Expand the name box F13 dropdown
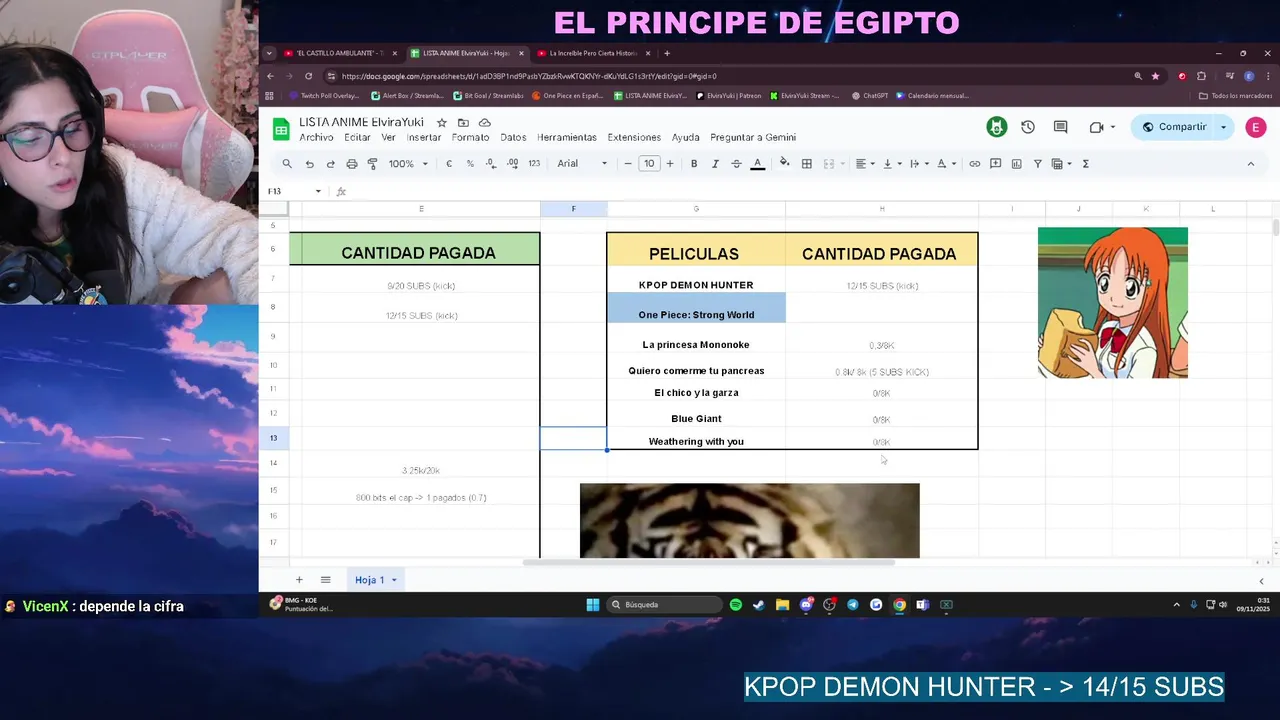Viewport: 1280px width, 720px height. click(x=318, y=191)
